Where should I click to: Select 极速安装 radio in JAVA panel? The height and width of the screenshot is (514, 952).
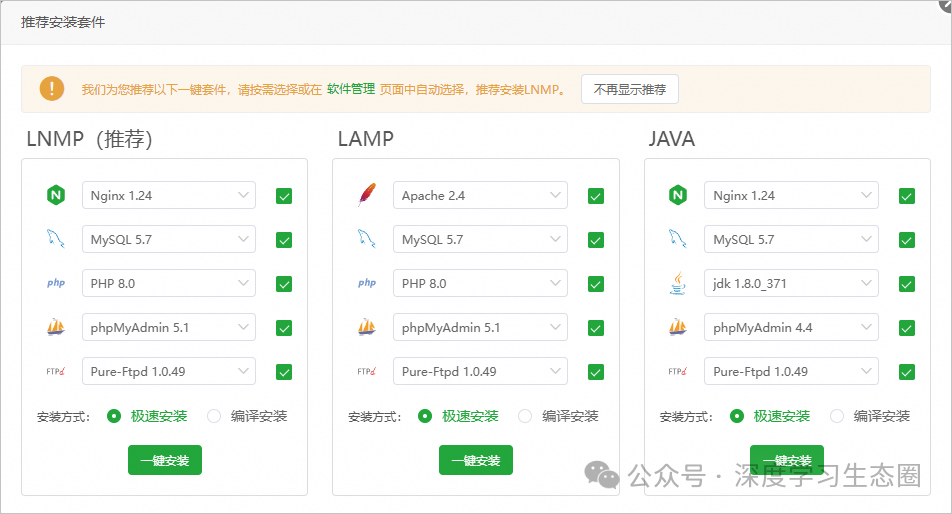(736, 416)
